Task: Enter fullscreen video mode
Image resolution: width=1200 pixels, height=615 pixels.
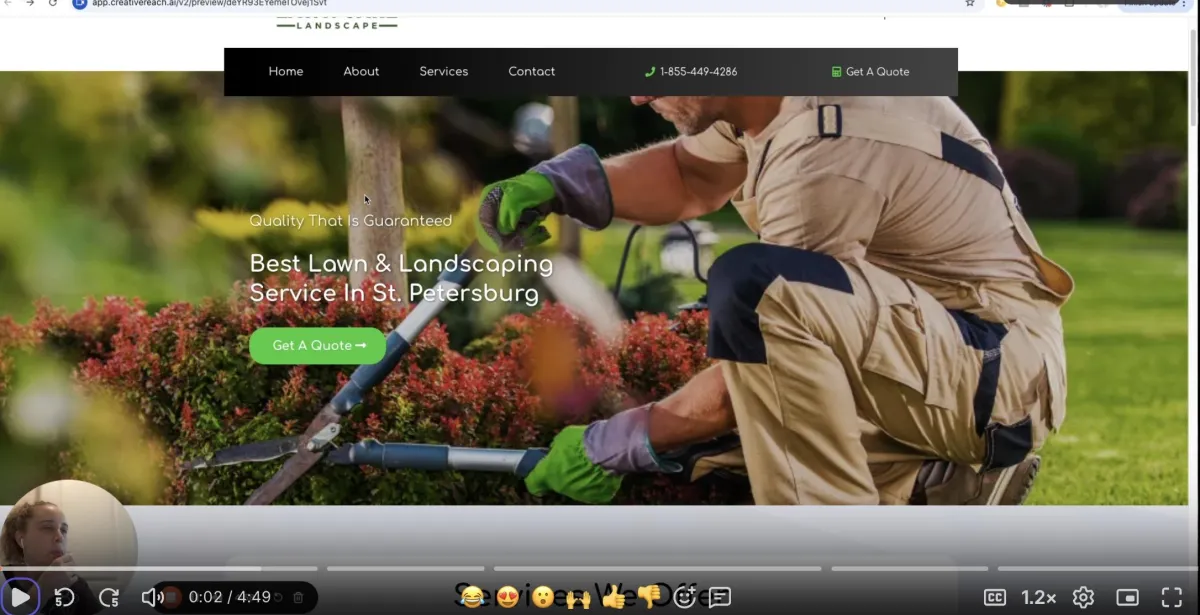Action: coord(1171,598)
